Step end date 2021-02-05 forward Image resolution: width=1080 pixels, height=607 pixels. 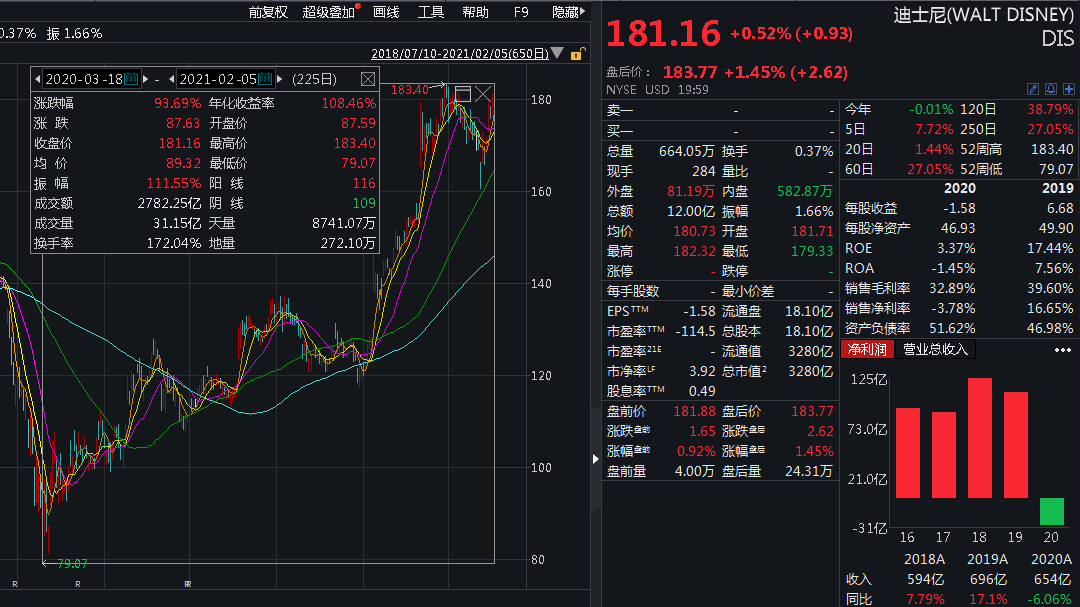click(x=280, y=79)
